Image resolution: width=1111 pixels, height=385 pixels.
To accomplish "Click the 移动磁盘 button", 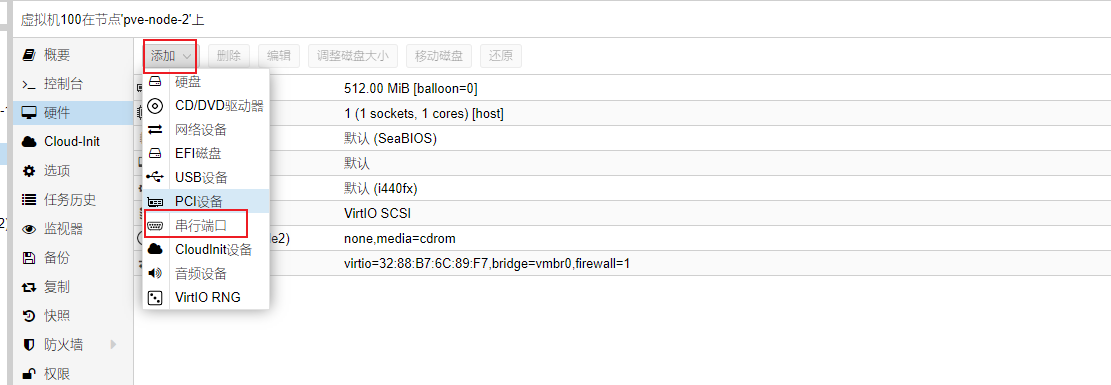I will click(439, 56).
